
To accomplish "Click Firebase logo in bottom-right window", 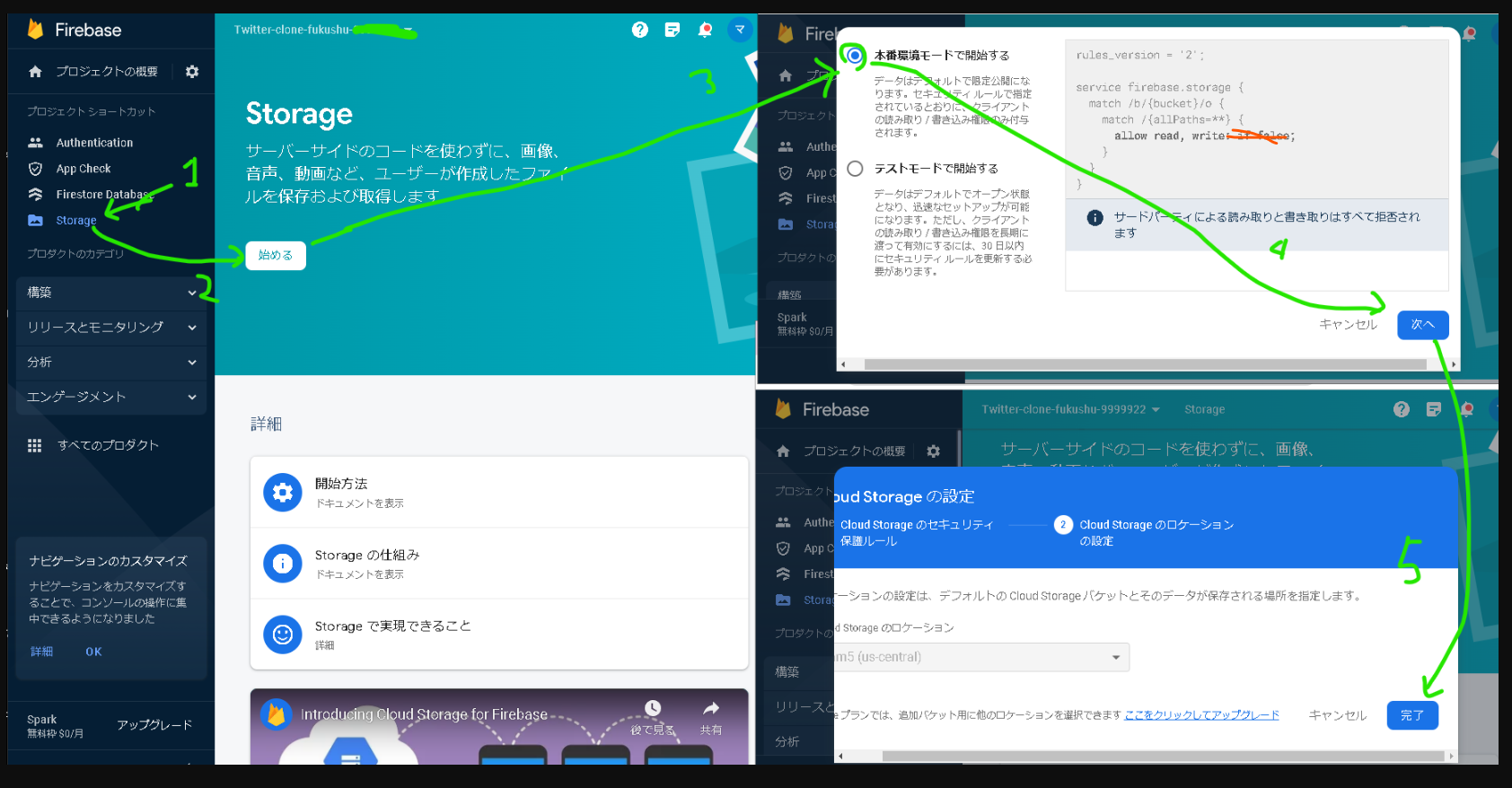I will pyautogui.click(x=784, y=409).
